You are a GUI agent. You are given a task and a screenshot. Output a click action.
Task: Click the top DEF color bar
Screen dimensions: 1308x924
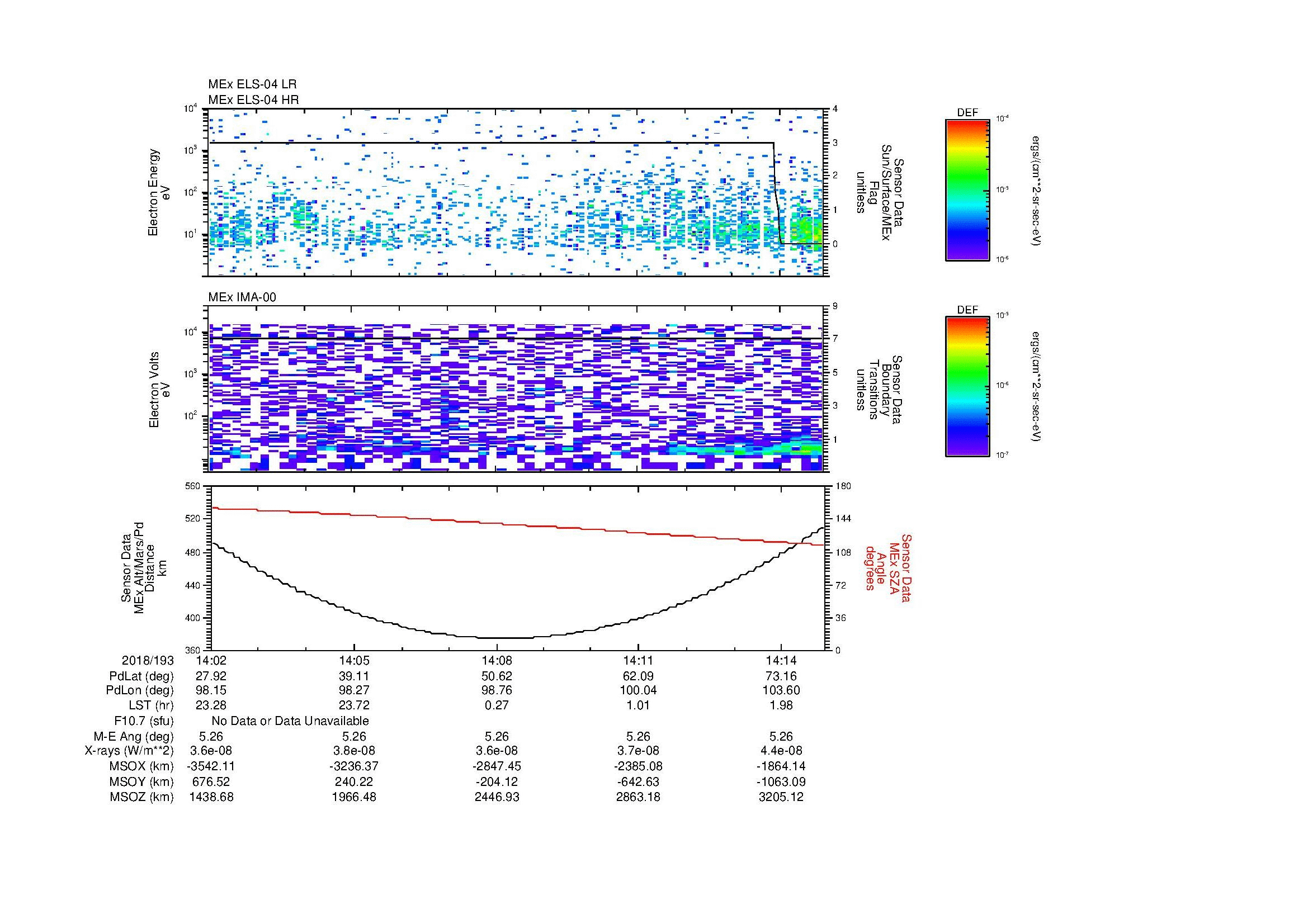pos(967,189)
